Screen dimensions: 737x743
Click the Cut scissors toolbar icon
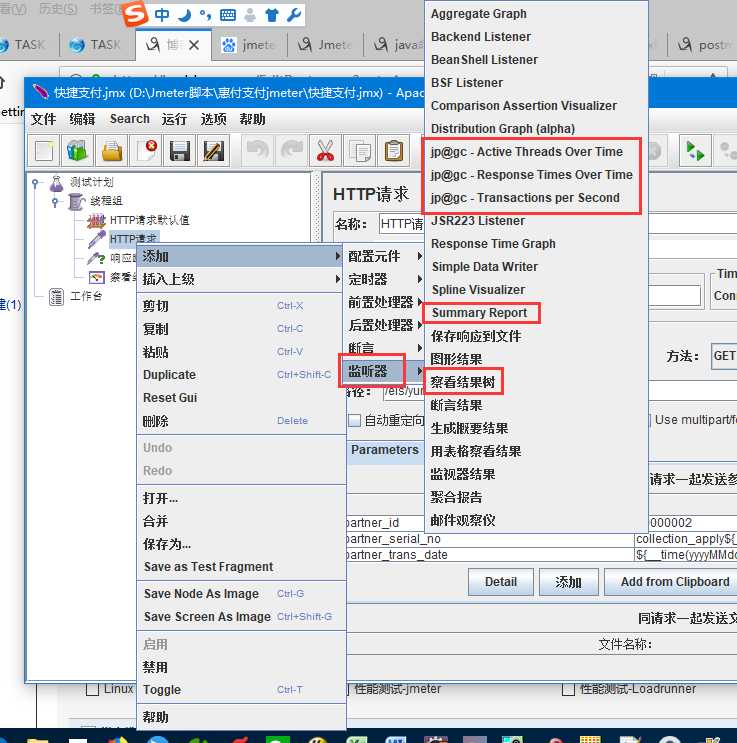point(325,151)
